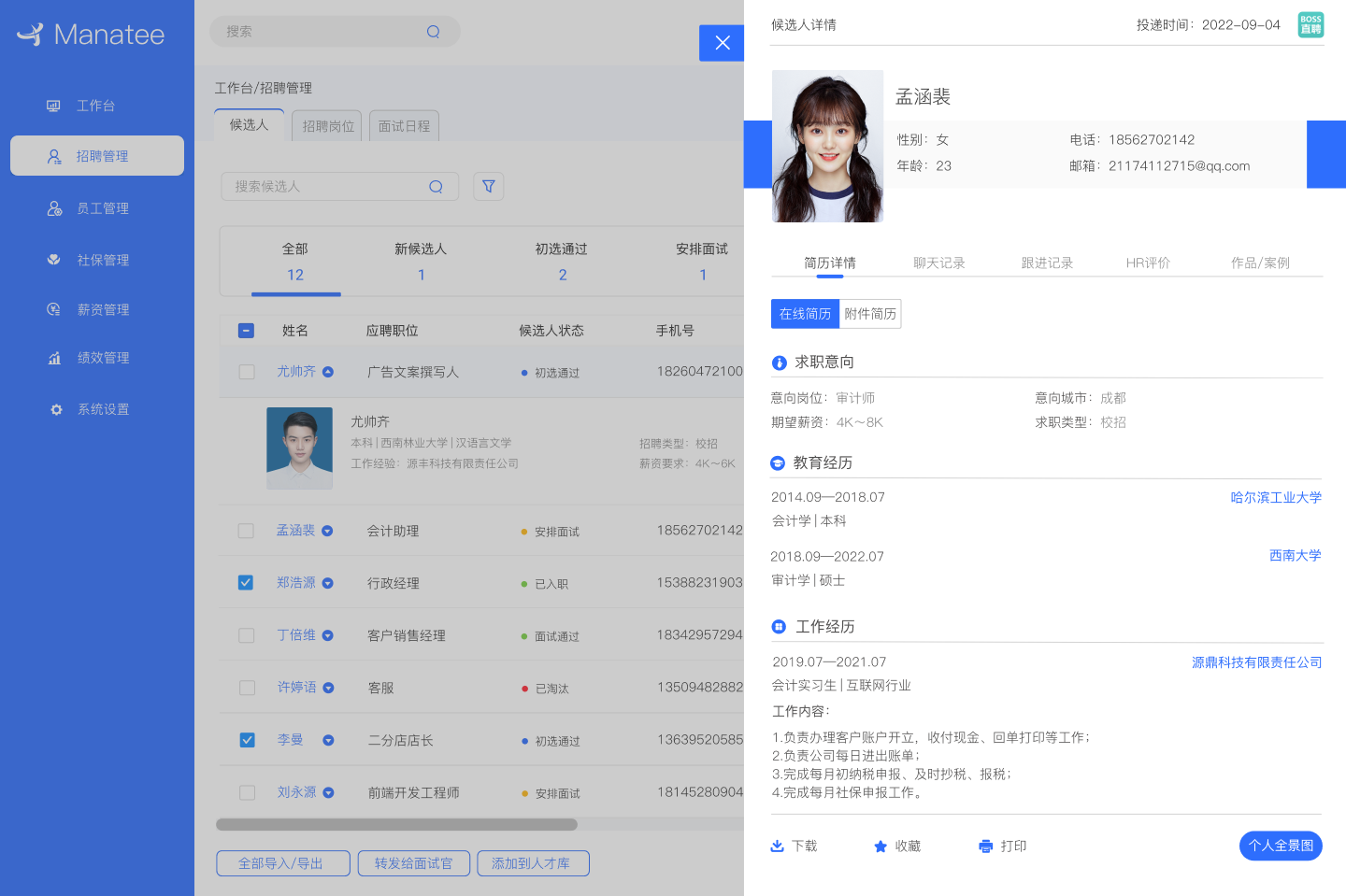The height and width of the screenshot is (896, 1346).
Task: Switch to the 聊天记录 tab
Action: coord(938,263)
